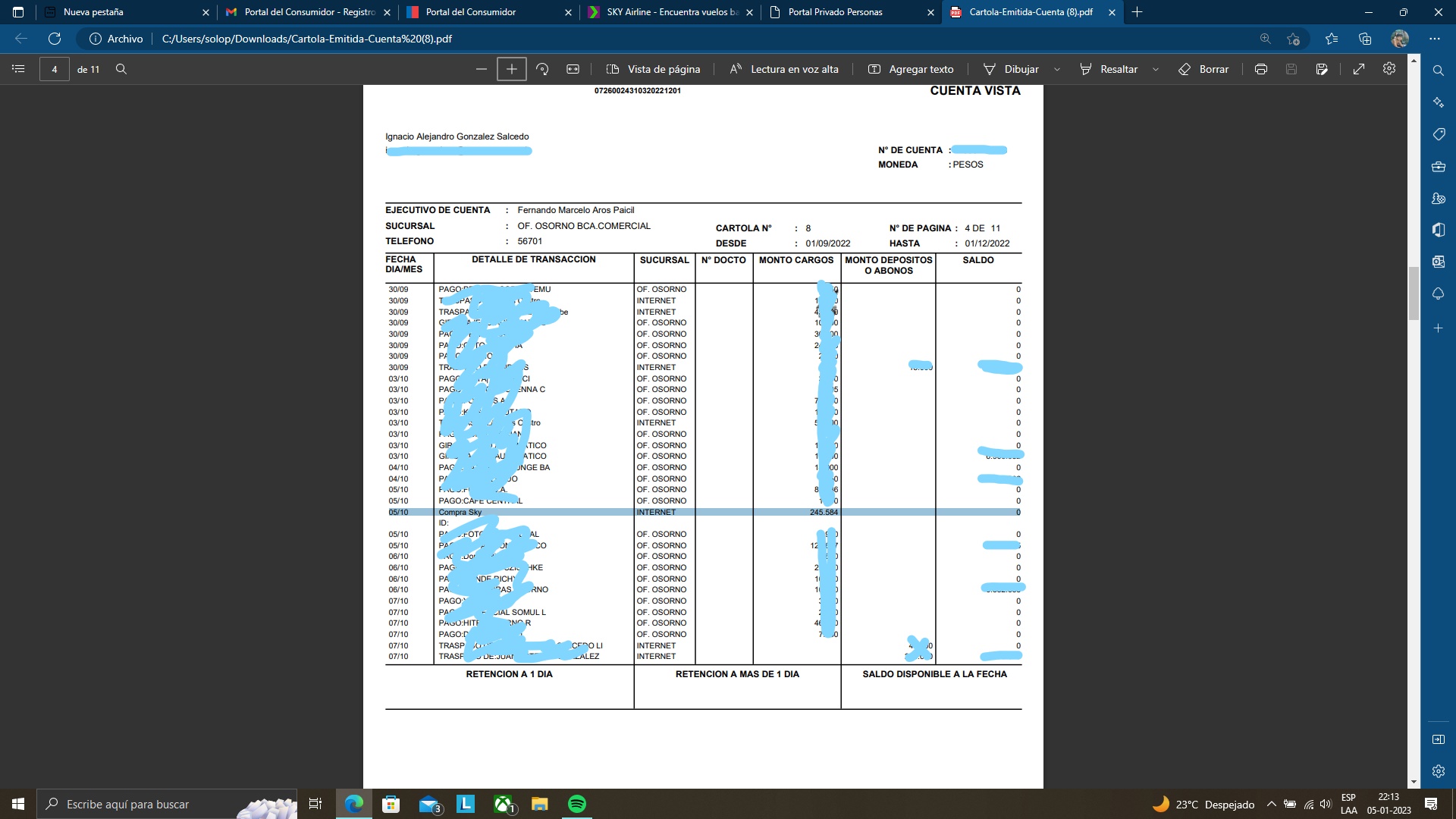Screen dimensions: 1456x819
Task: Open Edge settings and more menu
Action: pos(1435,39)
